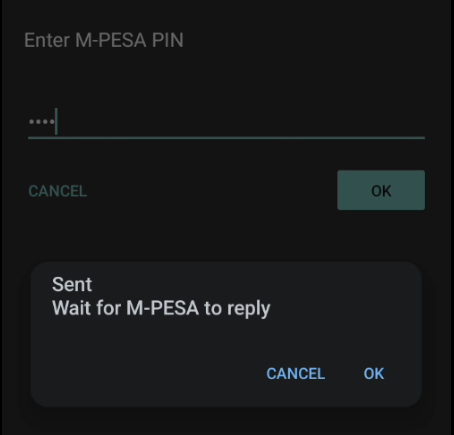Click the teal CANCEL under the PIN field
Screen dimensions: 454x435
[x=58, y=191]
